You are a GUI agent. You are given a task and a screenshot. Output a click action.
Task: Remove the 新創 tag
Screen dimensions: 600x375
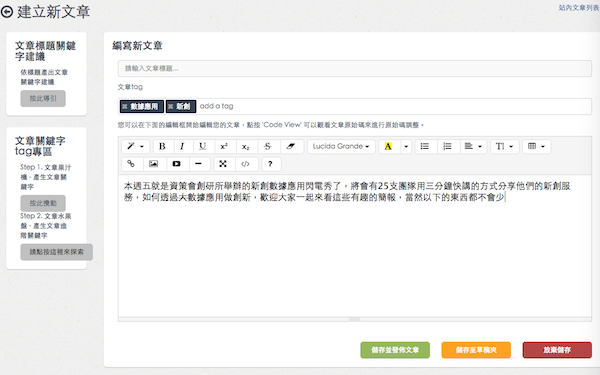click(171, 106)
